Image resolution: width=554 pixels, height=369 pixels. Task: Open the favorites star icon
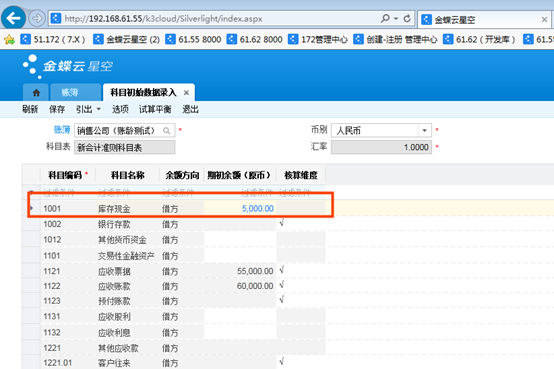tap(9, 39)
